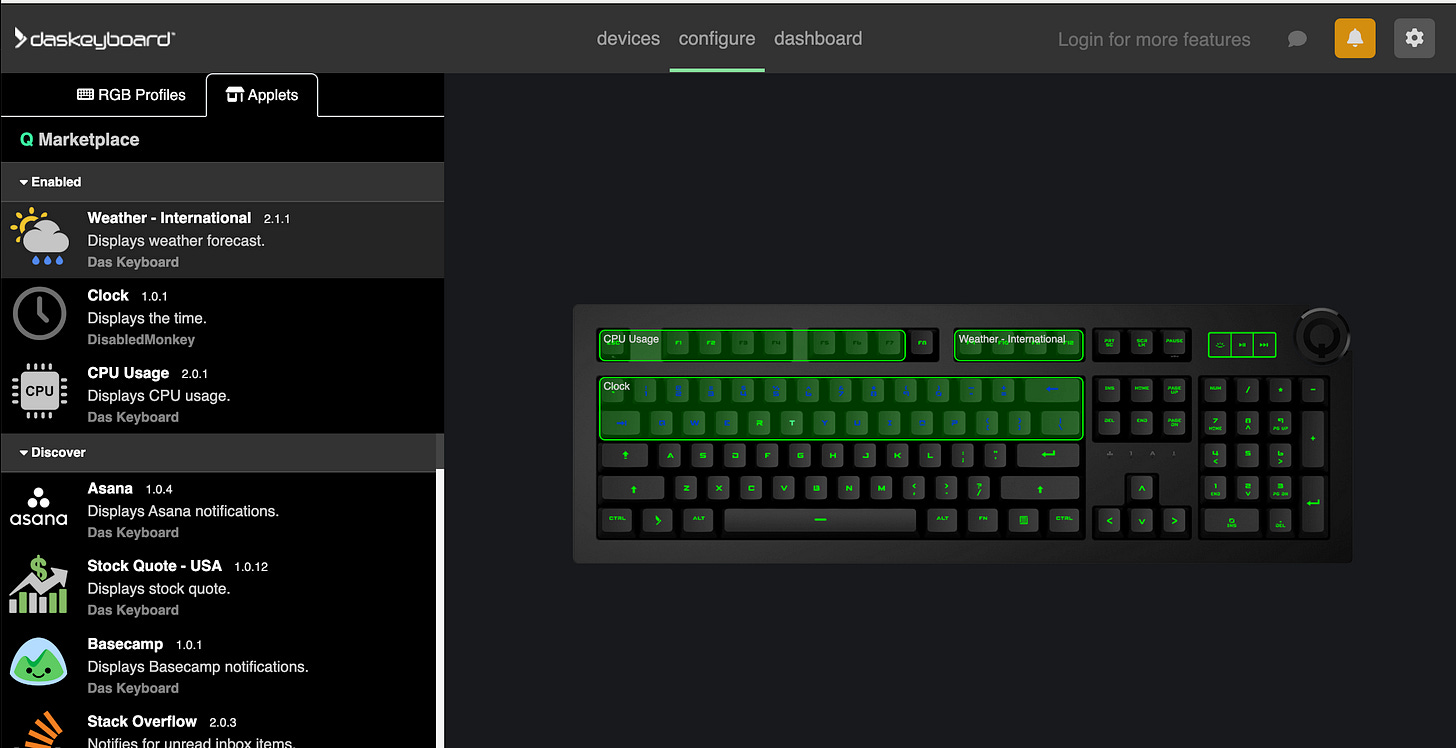Select the Weather - International zone on the keyboard
Viewport: 1456px width, 748px height.
pyautogui.click(x=1018, y=343)
